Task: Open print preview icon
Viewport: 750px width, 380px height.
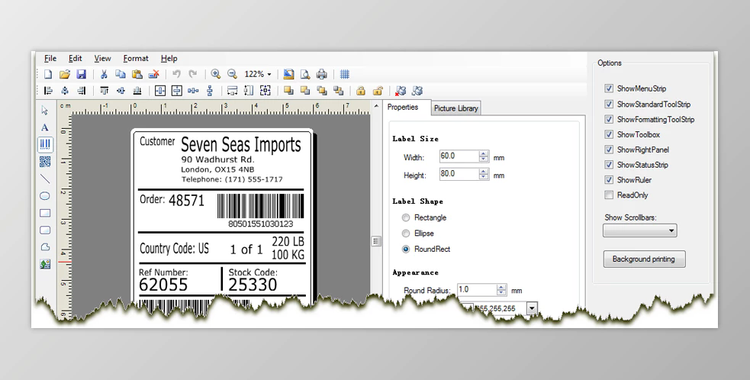Action: (x=305, y=74)
